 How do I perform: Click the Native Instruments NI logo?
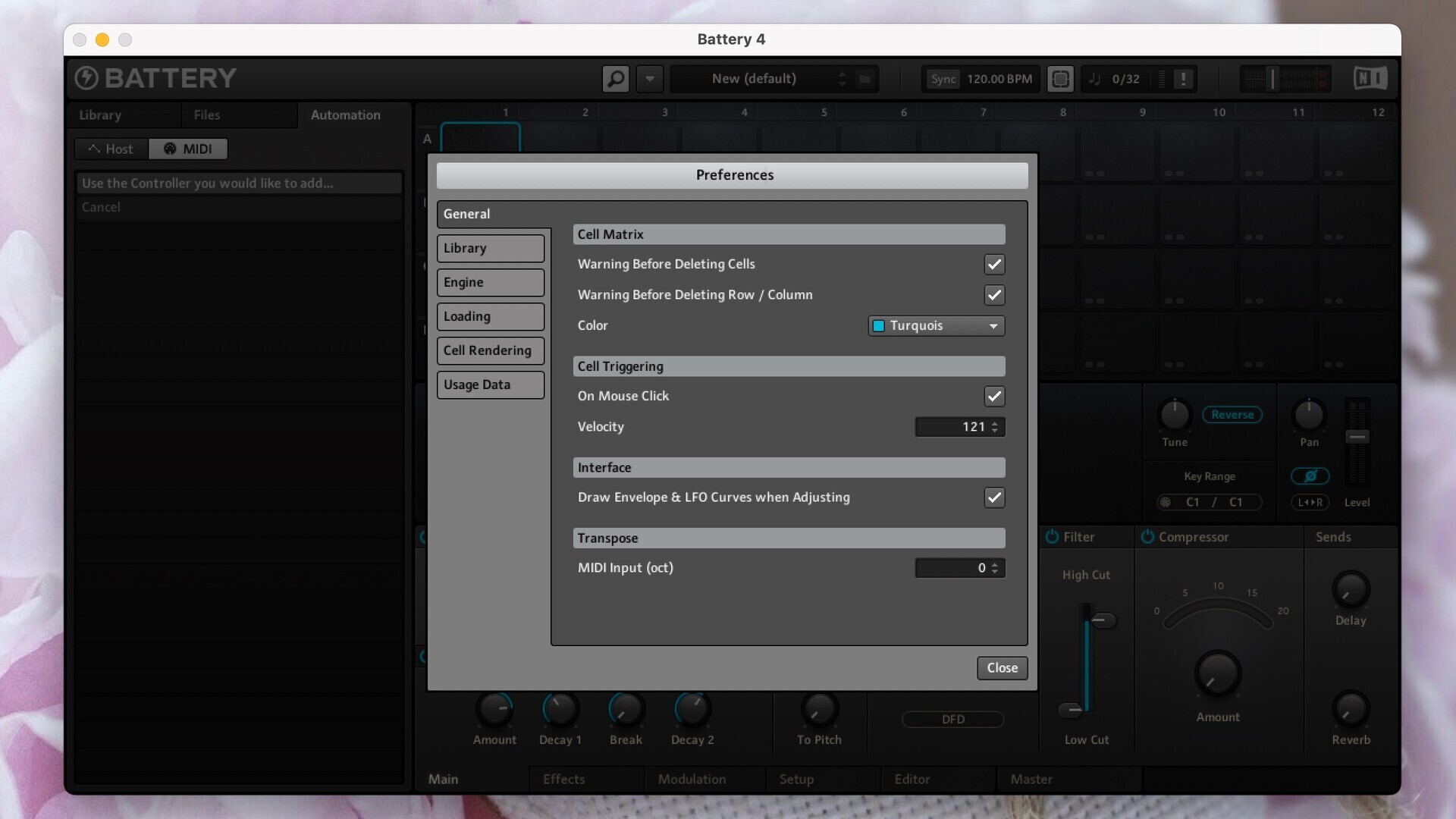click(x=1370, y=78)
